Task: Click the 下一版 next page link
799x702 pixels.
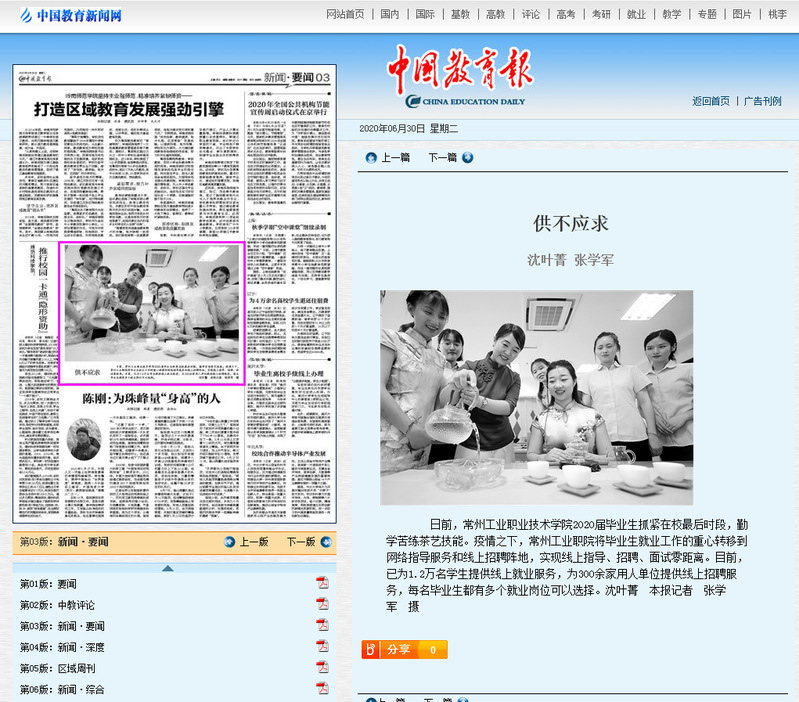Action: point(301,542)
